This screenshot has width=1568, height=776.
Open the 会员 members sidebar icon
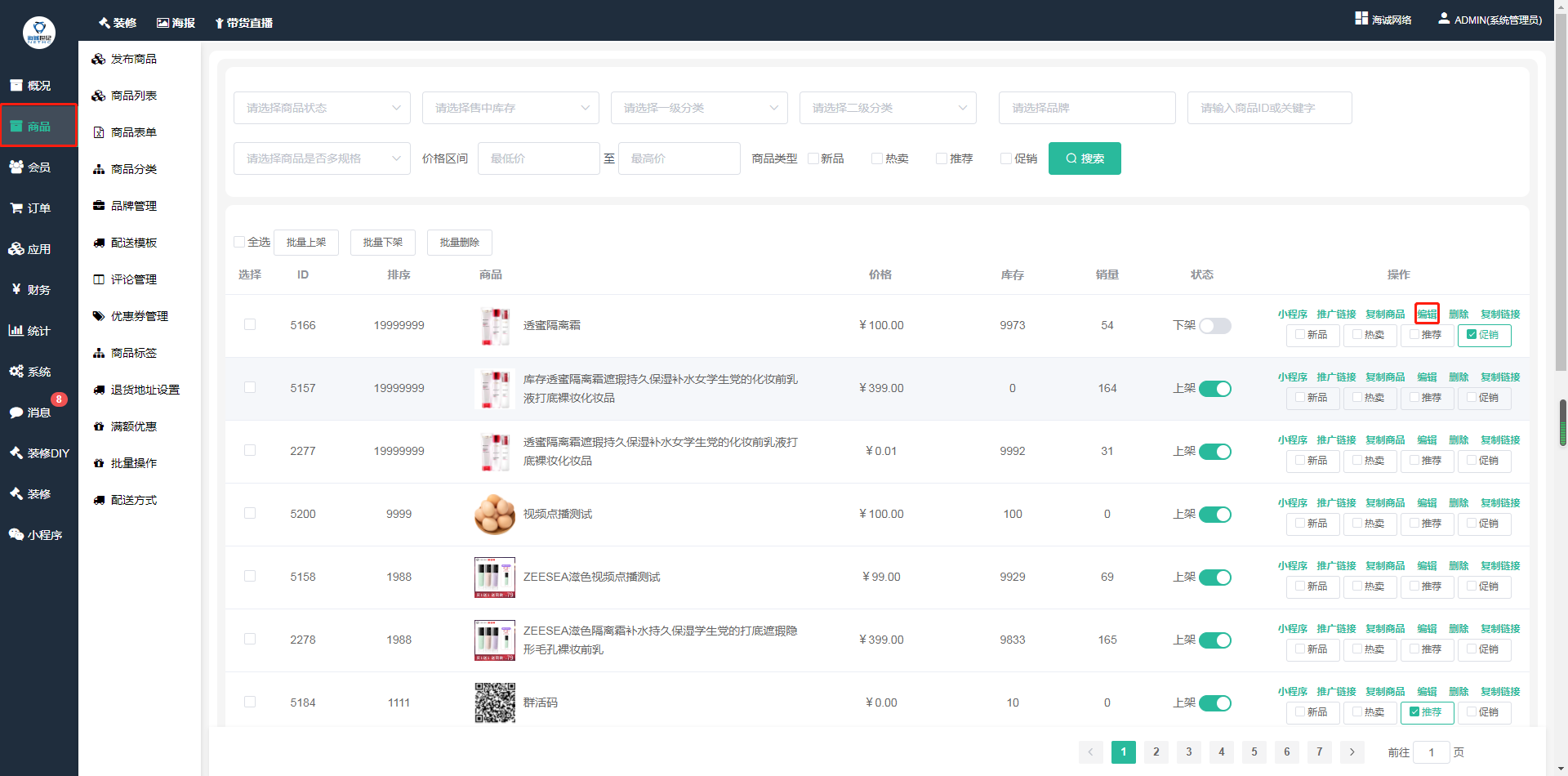[16, 167]
